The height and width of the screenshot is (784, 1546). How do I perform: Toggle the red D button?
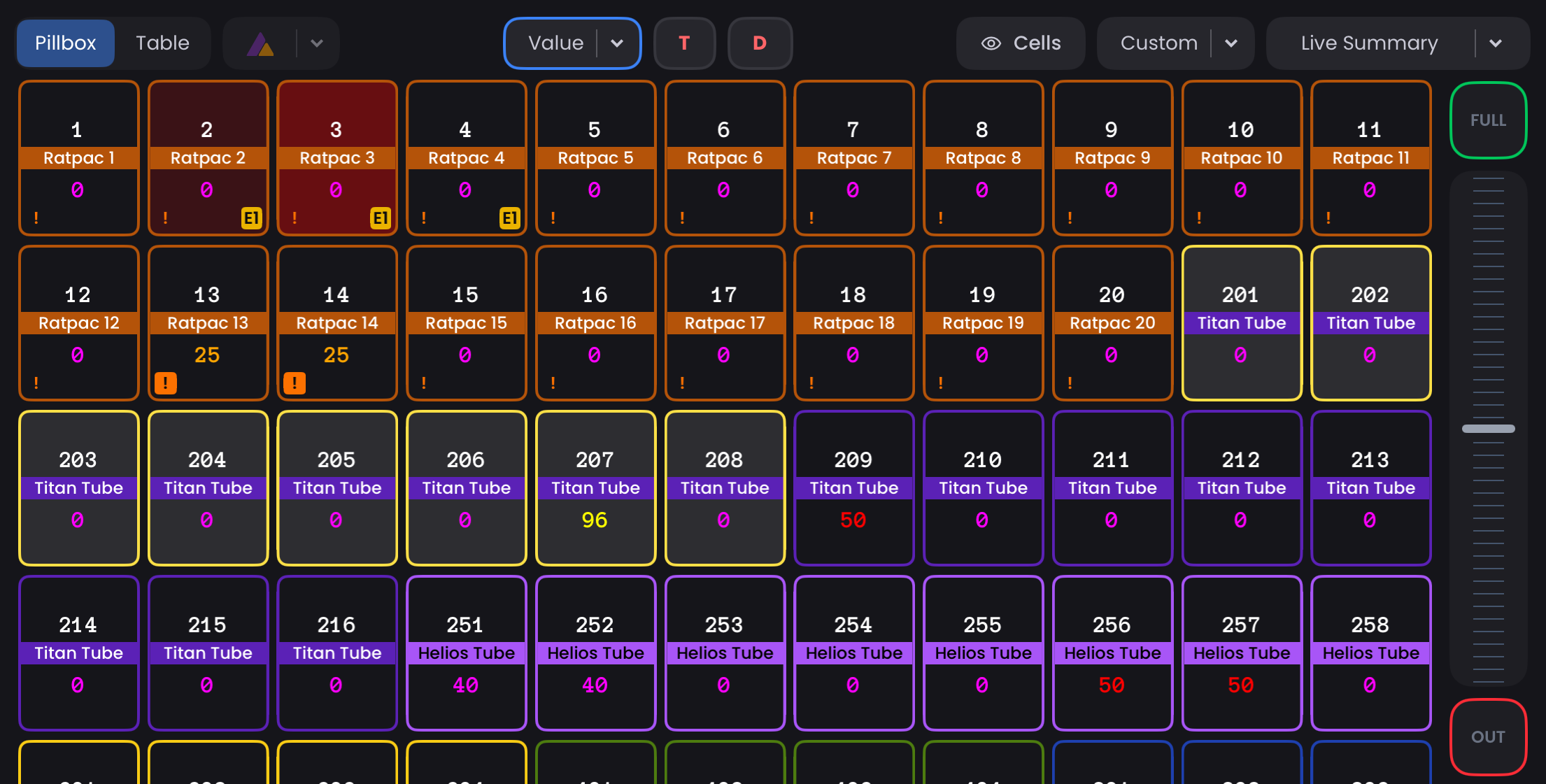[x=760, y=43]
